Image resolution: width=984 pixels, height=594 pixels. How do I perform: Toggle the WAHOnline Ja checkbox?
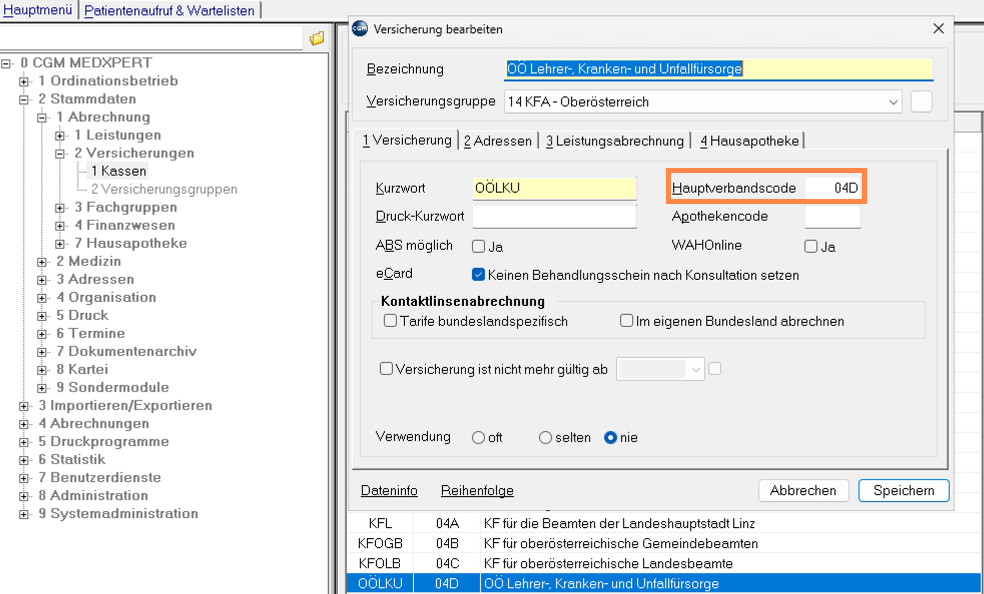click(x=811, y=246)
